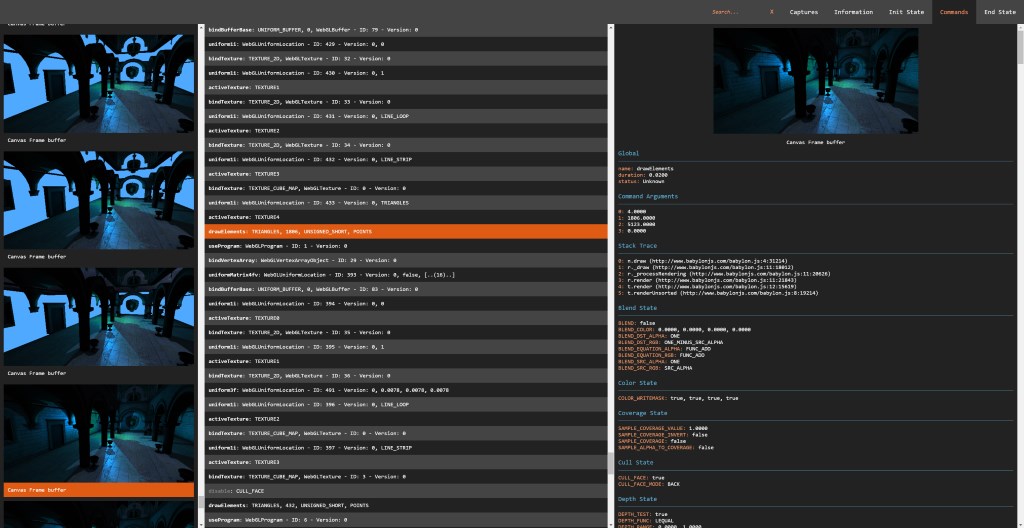This screenshot has height=528, width=1024.
Task: Select highlighted drawElements TRIANGLES, 1806 command
Action: coord(406,231)
